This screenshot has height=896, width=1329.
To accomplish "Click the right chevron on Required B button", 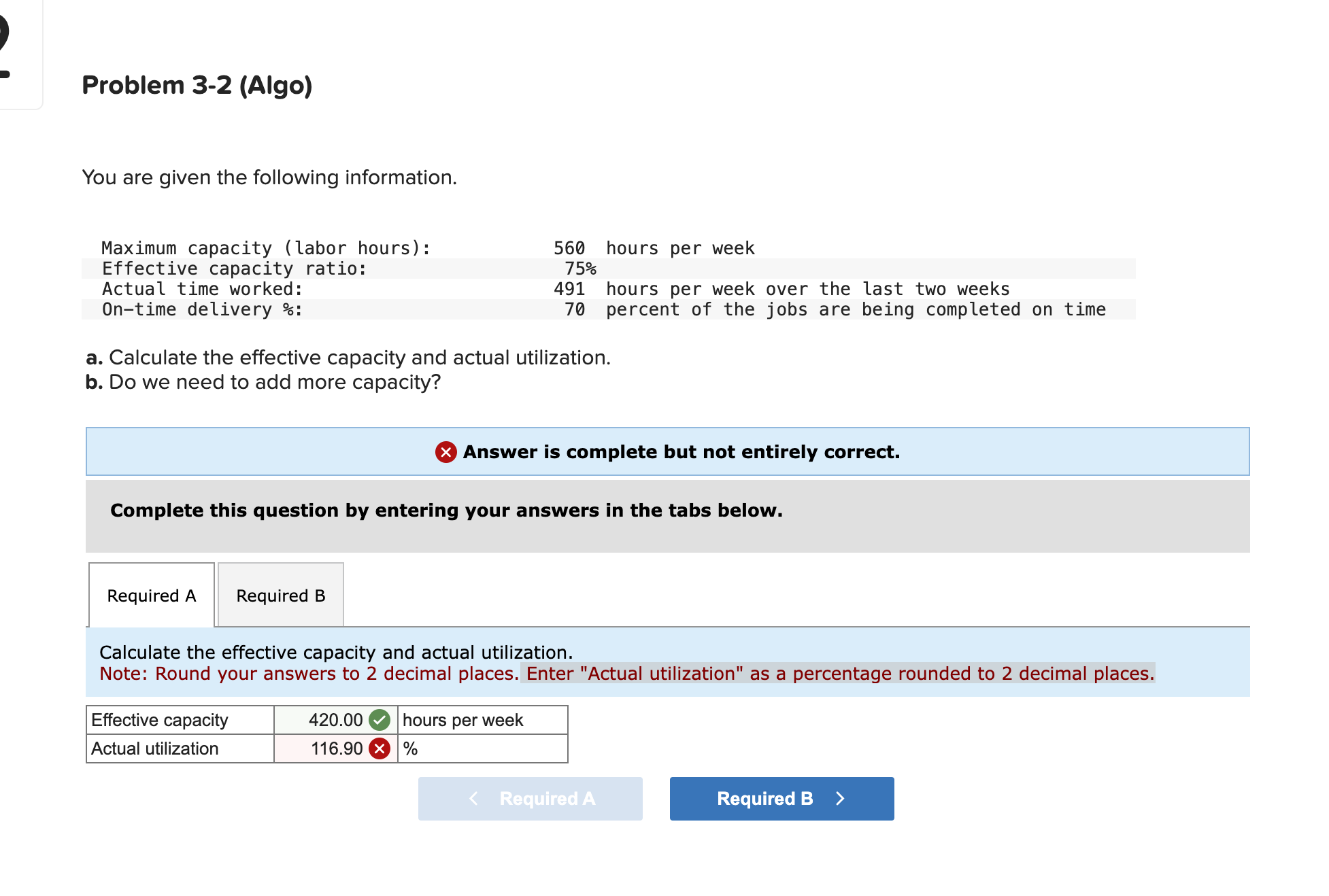I will [x=840, y=798].
